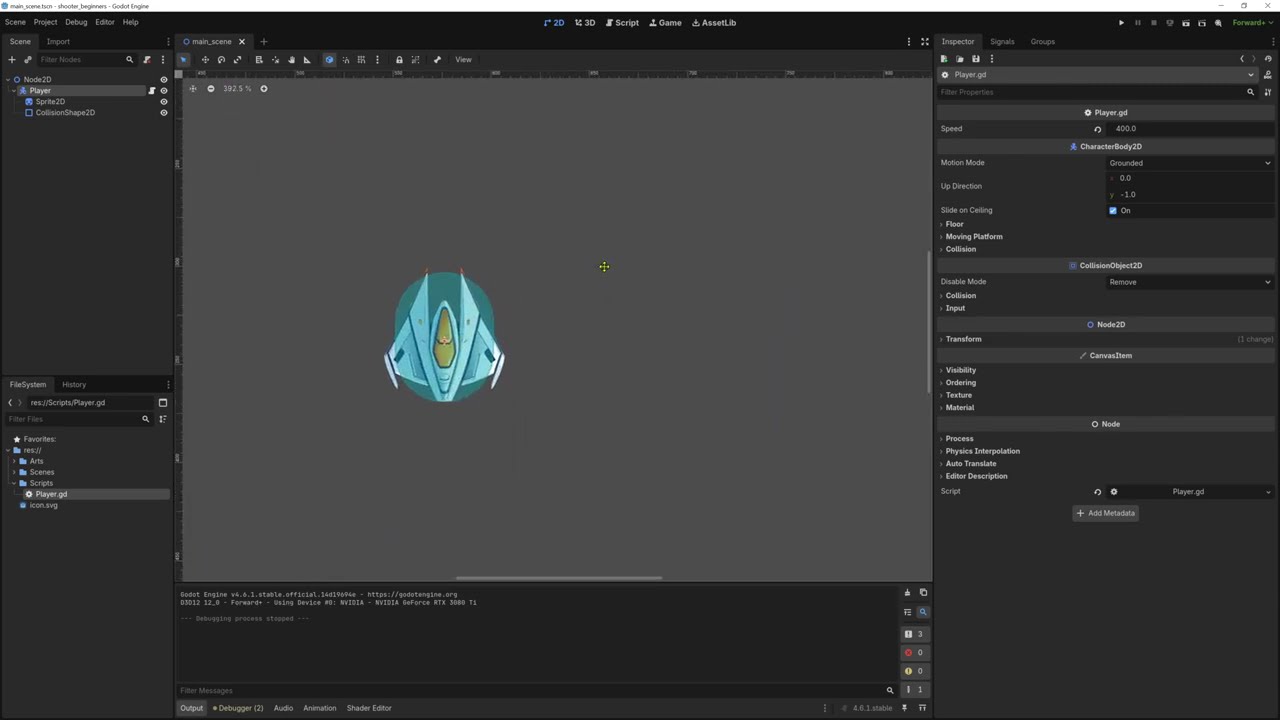Open the Player node's attached script icon
Screen dimensions: 1280x720
pos(152,91)
